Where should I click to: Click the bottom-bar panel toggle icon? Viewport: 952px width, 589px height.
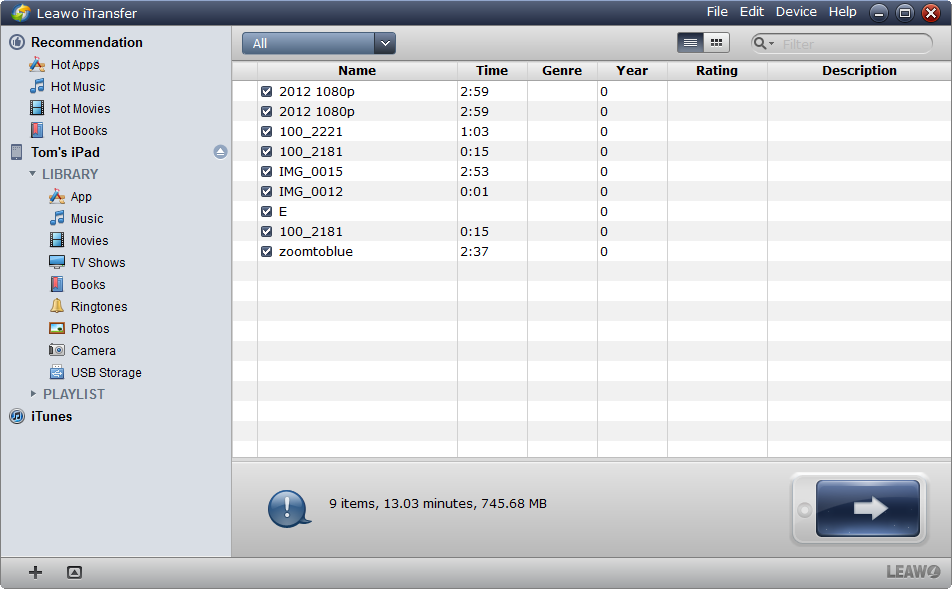(x=74, y=572)
